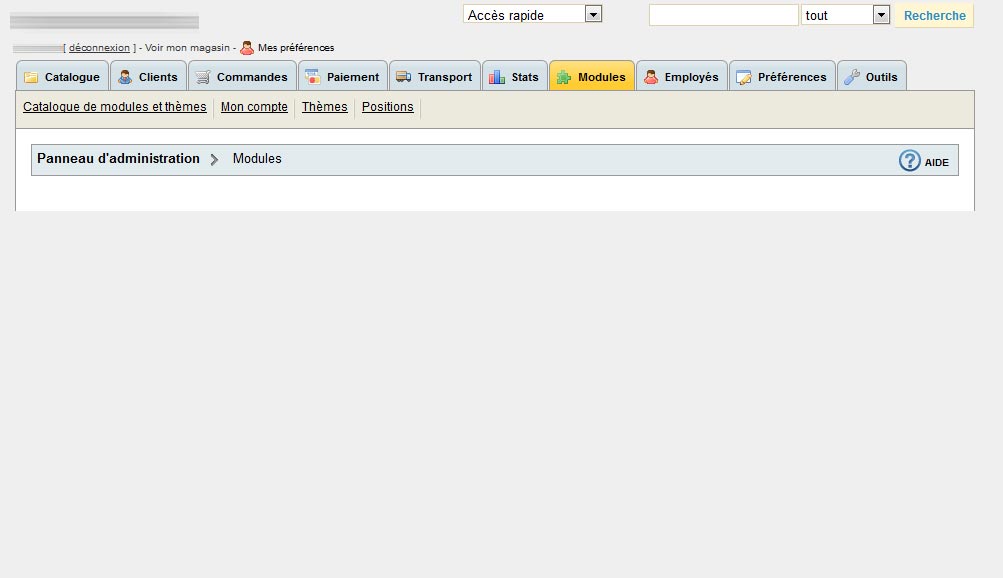Open the Thèmes submenu link
This screenshot has width=1003, height=578.
point(324,107)
